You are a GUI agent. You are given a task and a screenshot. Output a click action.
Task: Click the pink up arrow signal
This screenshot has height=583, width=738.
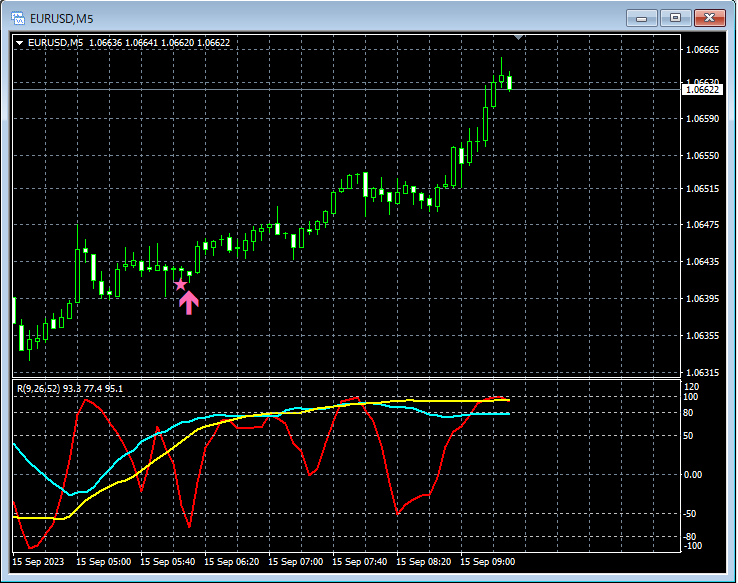pyautogui.click(x=189, y=303)
